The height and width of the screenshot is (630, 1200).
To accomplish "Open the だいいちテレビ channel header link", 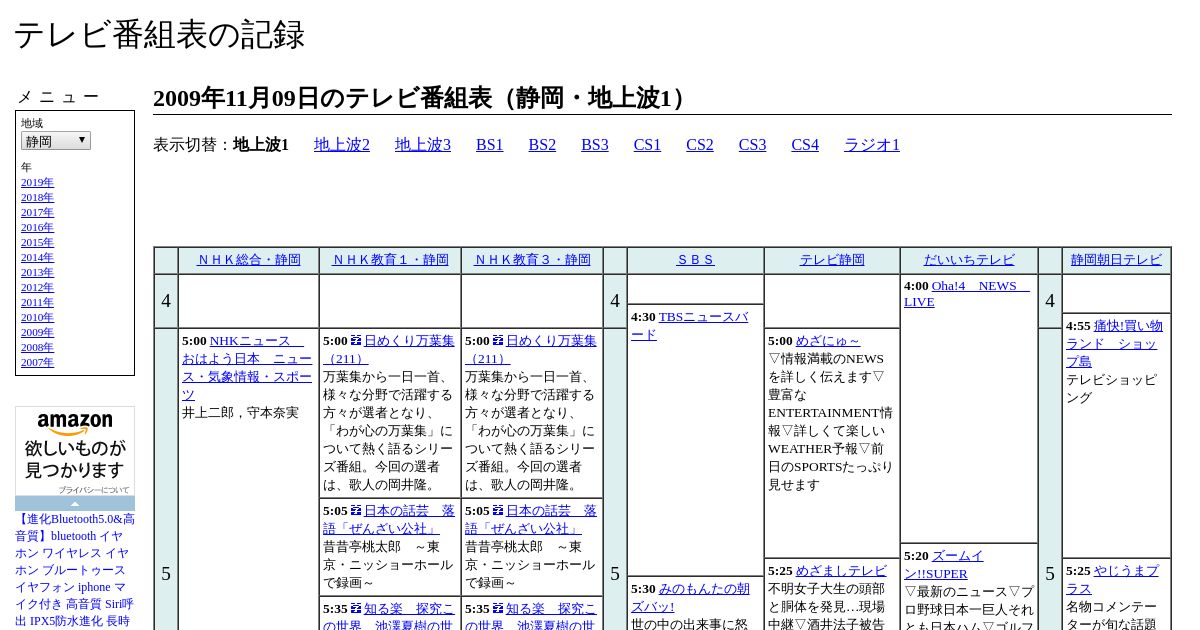I will [x=969, y=260].
